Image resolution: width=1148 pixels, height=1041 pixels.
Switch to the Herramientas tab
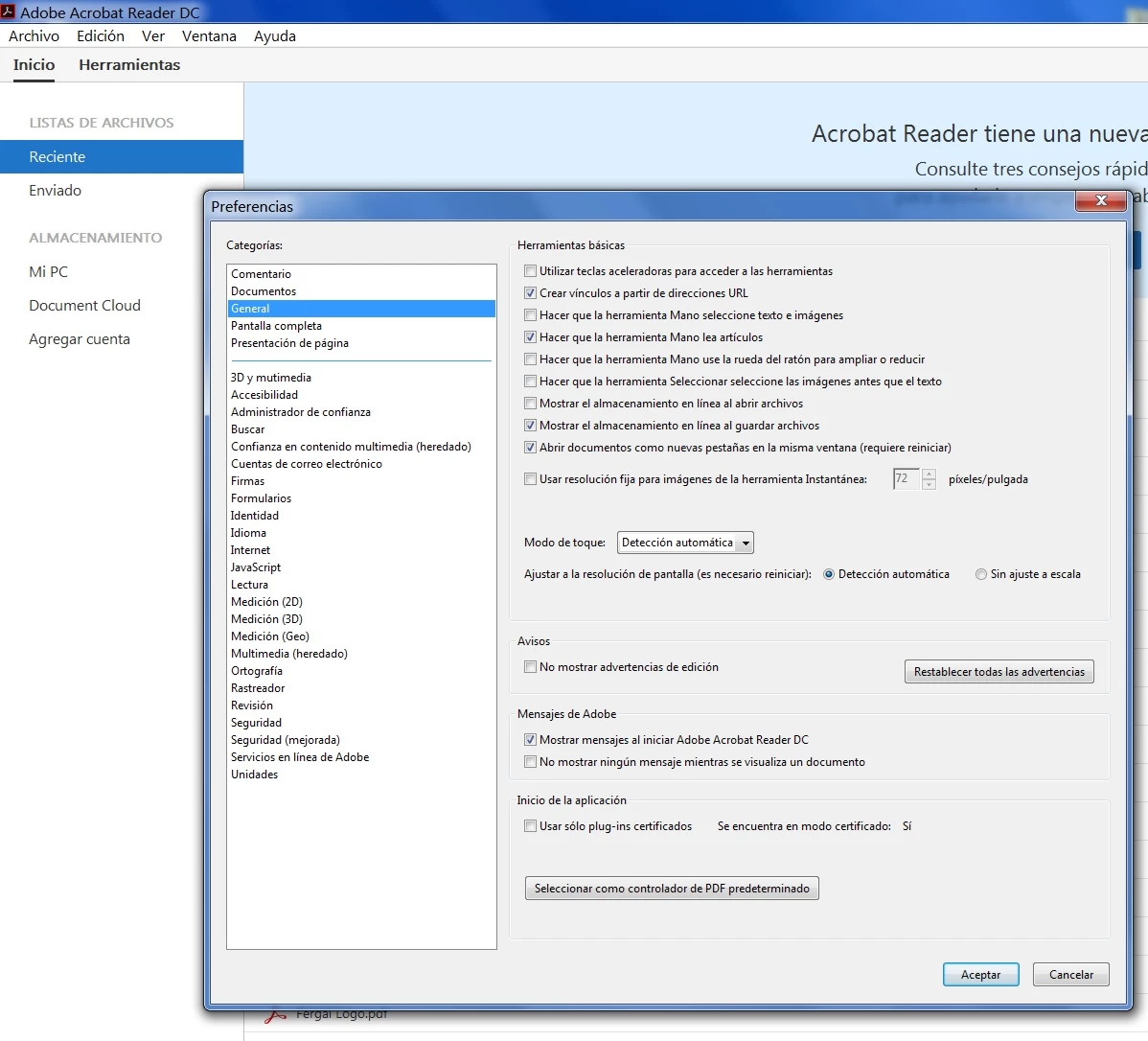coord(129,65)
